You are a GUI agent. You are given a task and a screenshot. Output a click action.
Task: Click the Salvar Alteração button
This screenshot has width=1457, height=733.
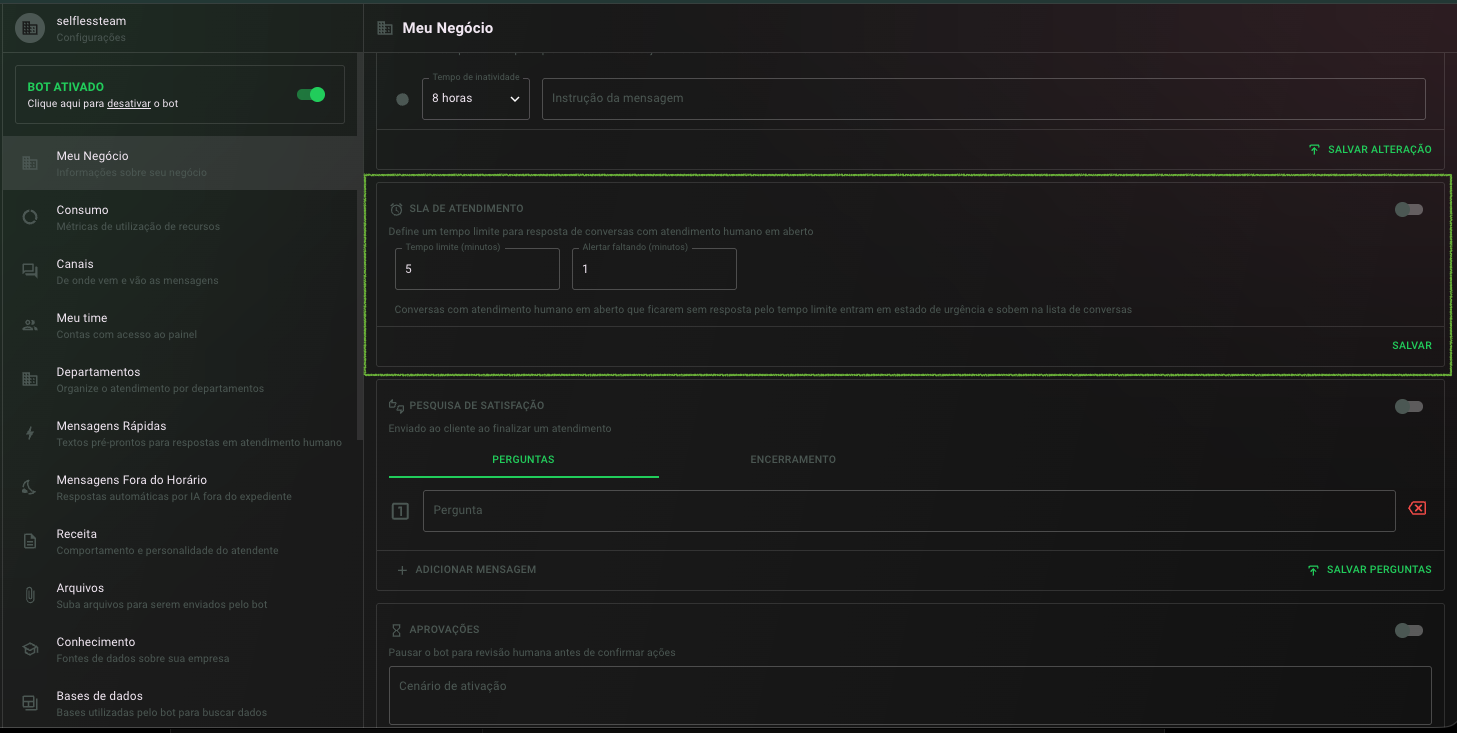pos(1369,149)
